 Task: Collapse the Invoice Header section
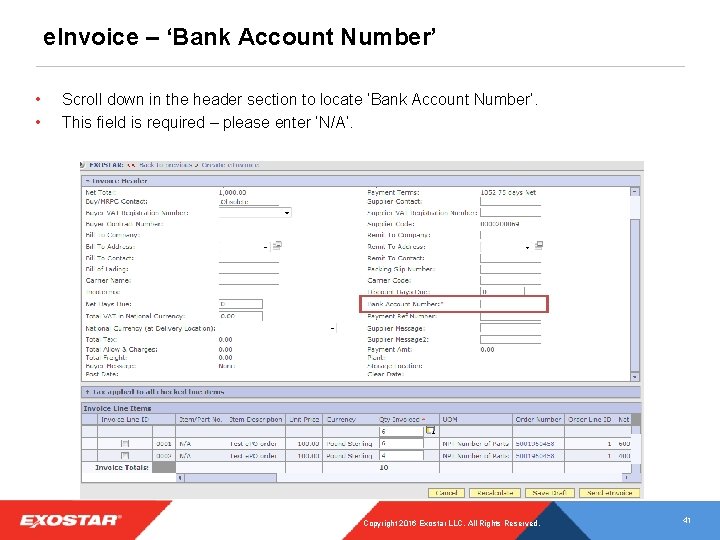[88, 181]
